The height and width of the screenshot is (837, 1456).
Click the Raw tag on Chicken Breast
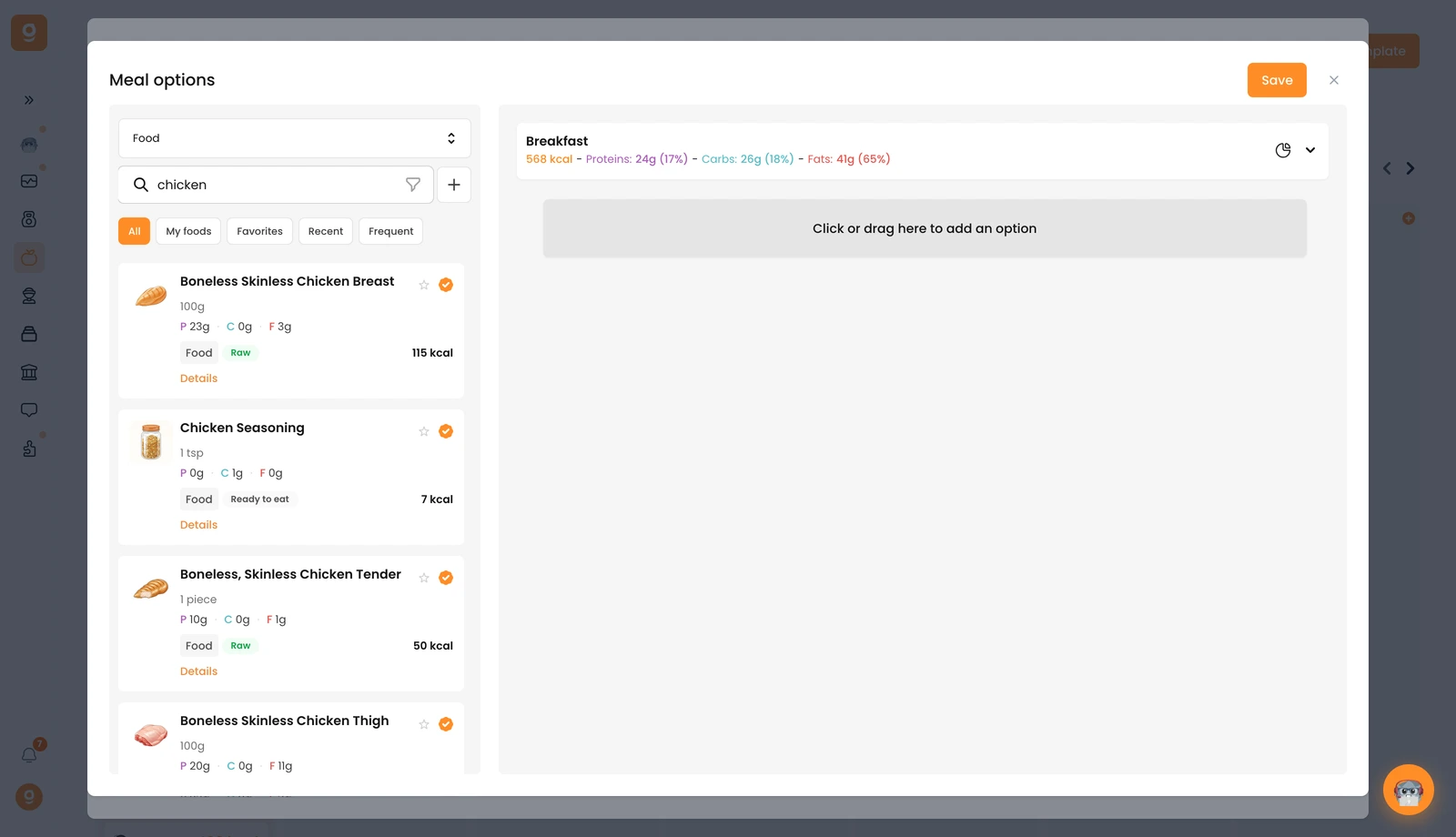240,353
